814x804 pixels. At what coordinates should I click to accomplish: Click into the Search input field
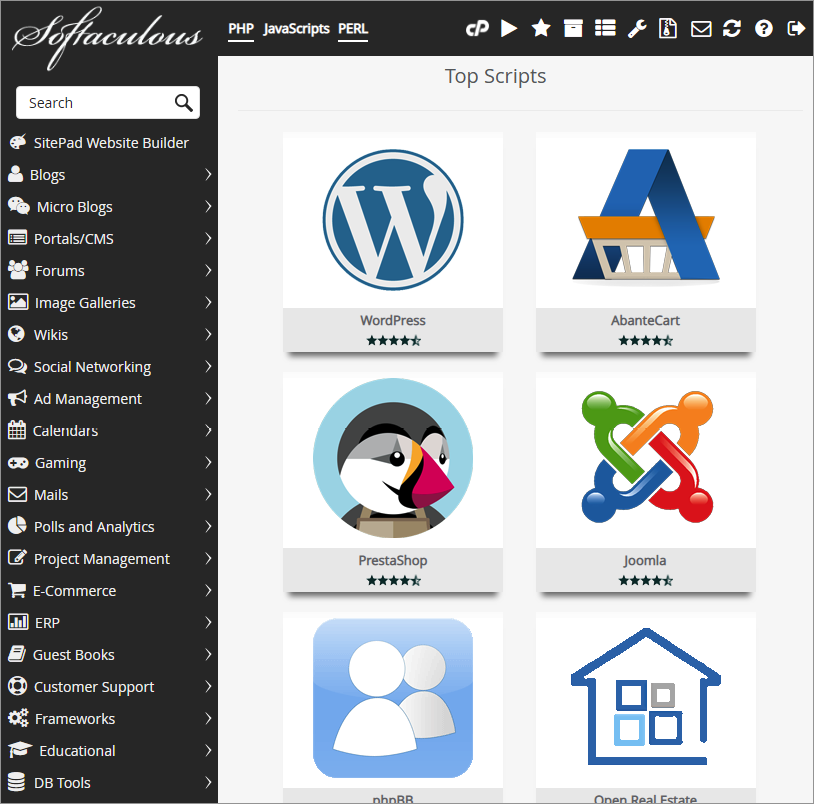pos(95,103)
